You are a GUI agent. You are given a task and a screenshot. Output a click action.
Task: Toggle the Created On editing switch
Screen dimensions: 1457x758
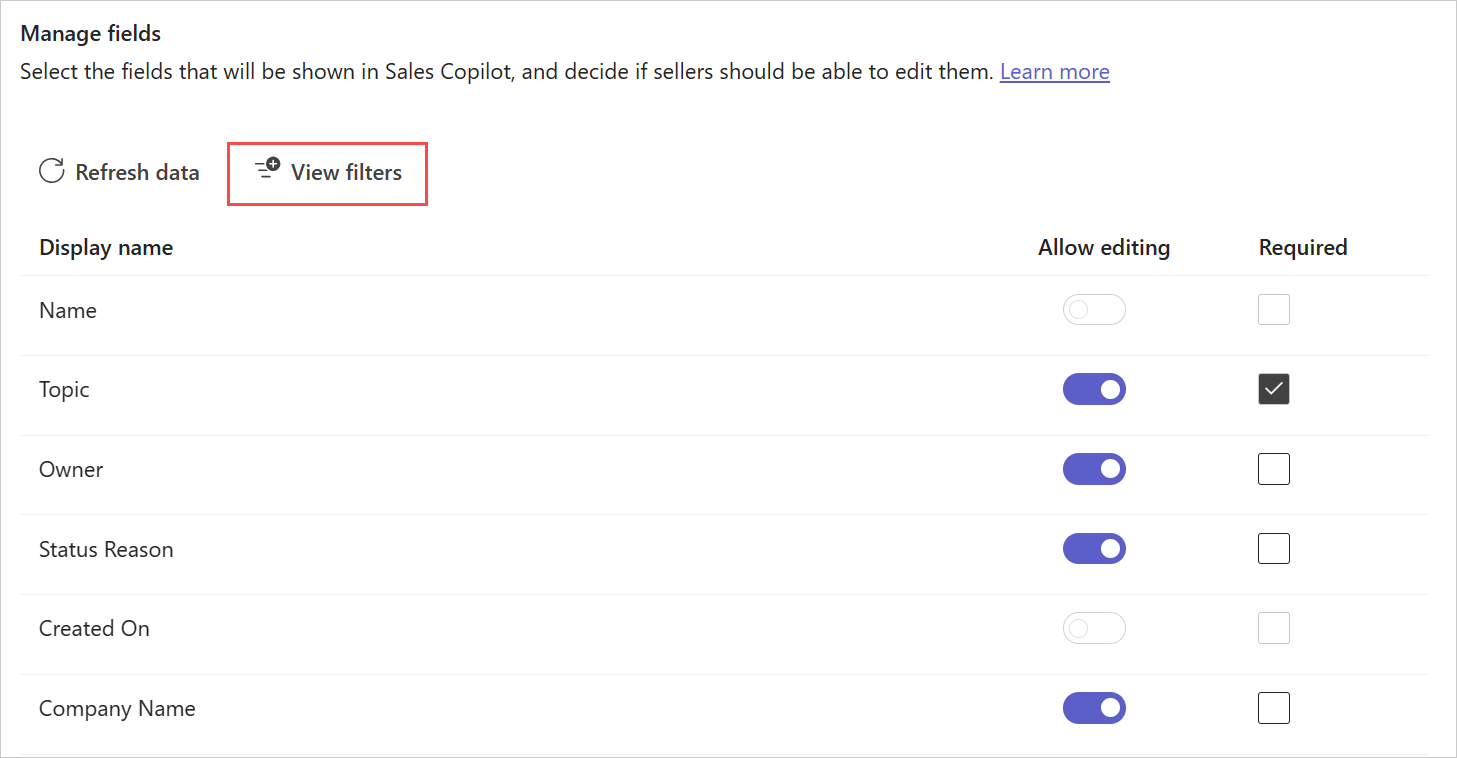coord(1094,628)
